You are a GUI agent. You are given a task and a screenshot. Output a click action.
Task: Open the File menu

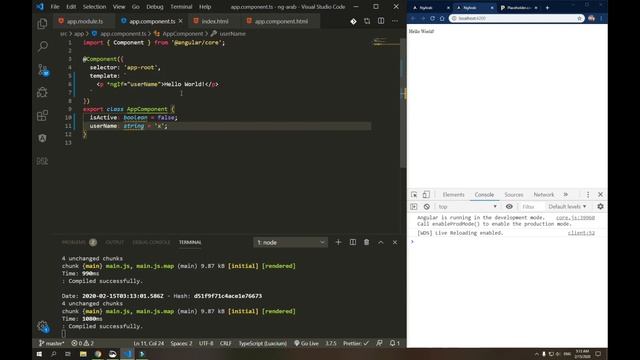pos(55,7)
